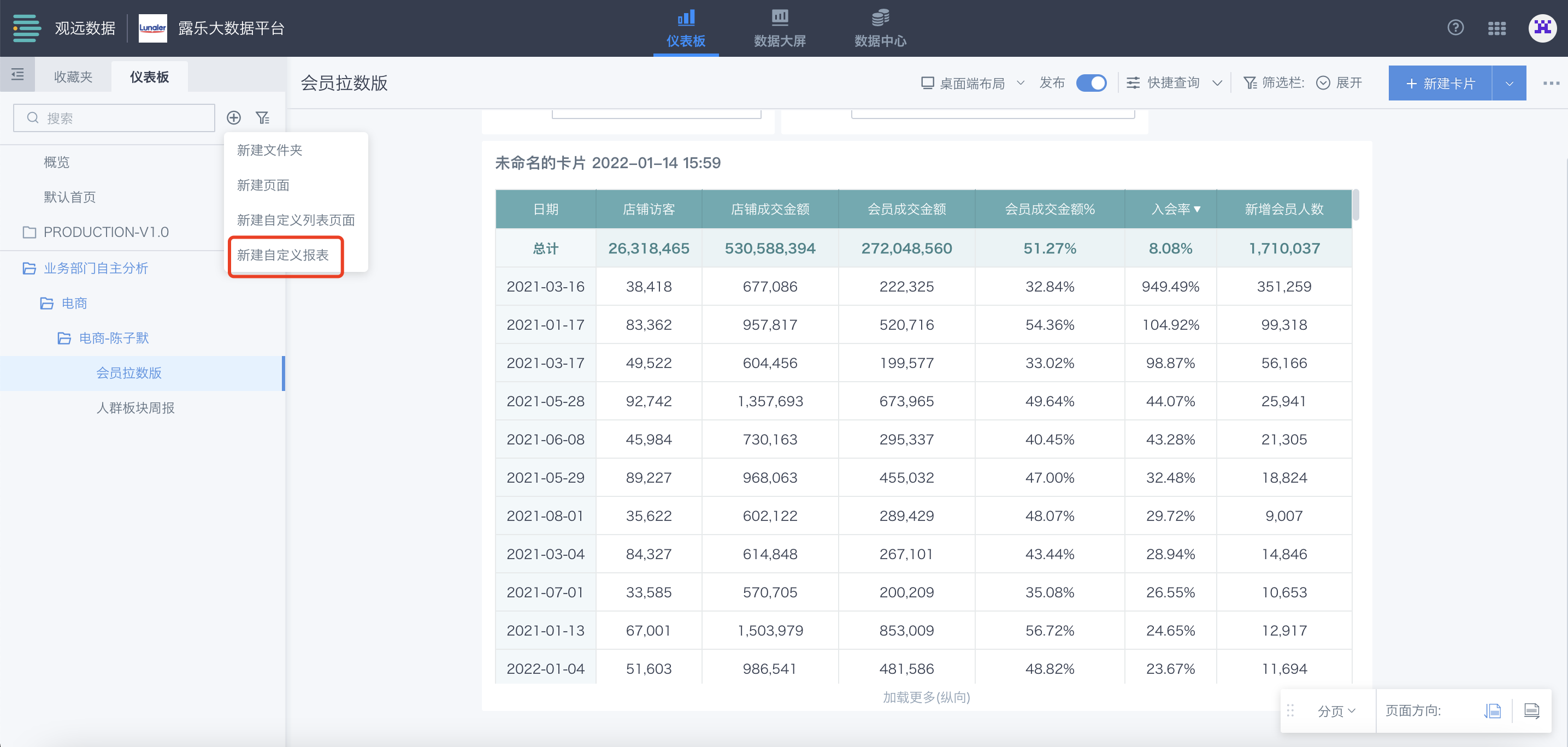Click the Lunaler brand logo
Screen dimensions: 1568x747
(x=153, y=28)
